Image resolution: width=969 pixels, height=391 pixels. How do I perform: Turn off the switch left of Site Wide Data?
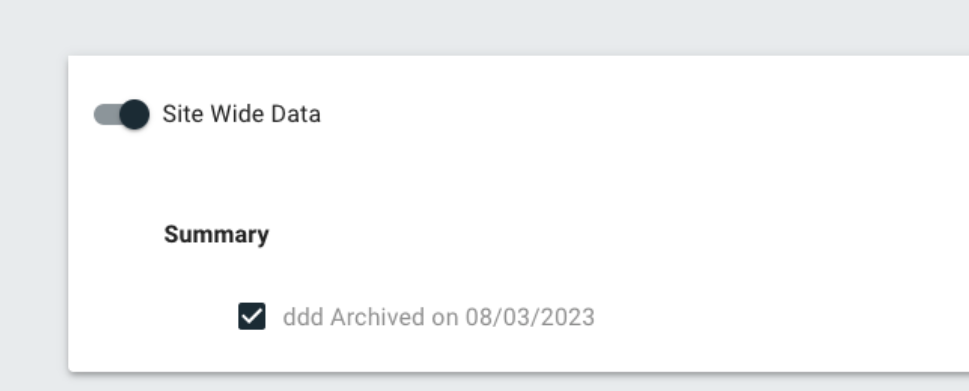[121, 114]
